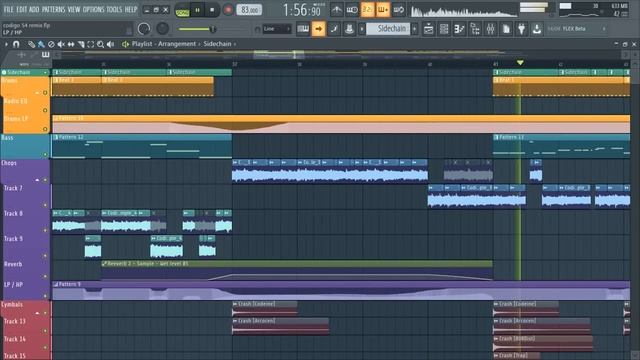Click the stamp tool icon

[349, 29]
